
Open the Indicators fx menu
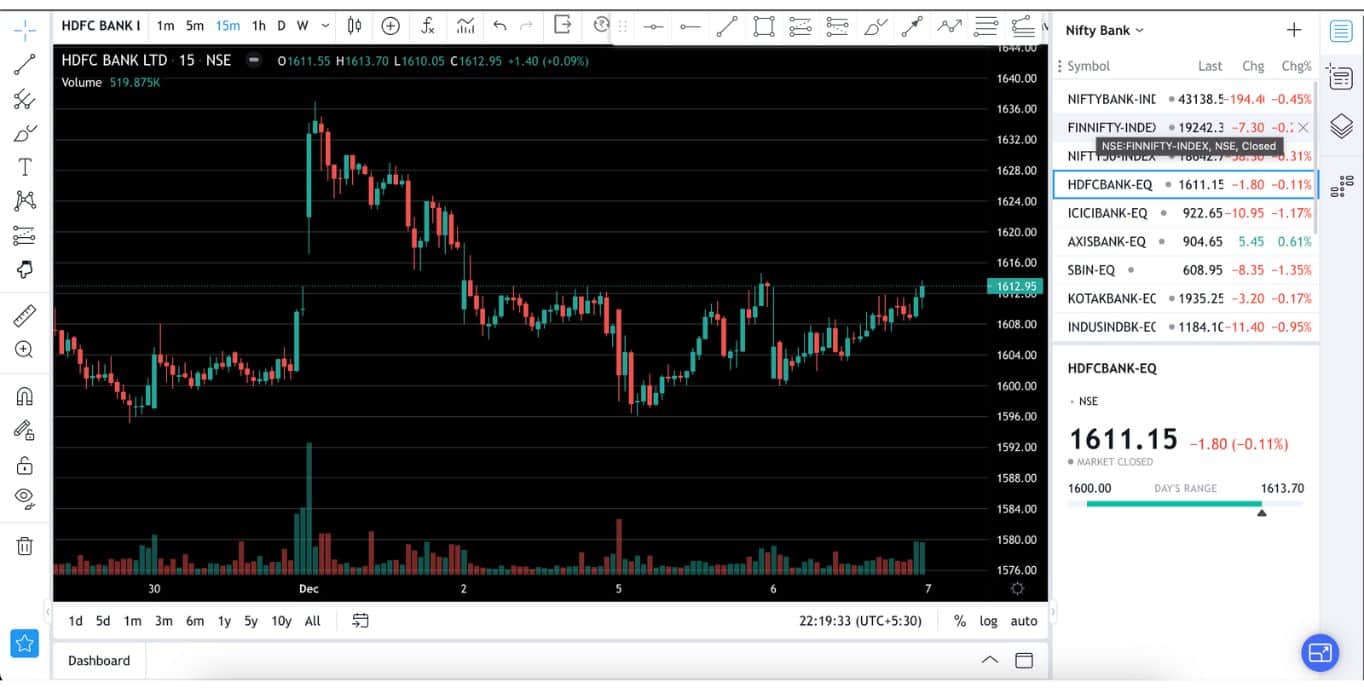(x=428, y=25)
